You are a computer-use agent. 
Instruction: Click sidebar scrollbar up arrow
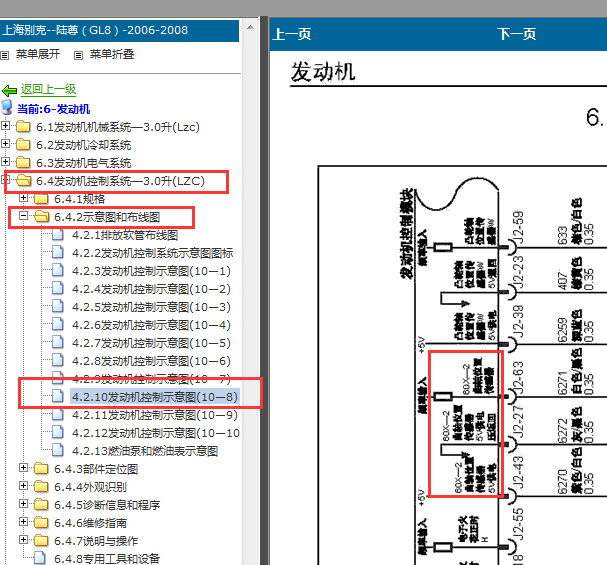pyautogui.click(x=250, y=27)
